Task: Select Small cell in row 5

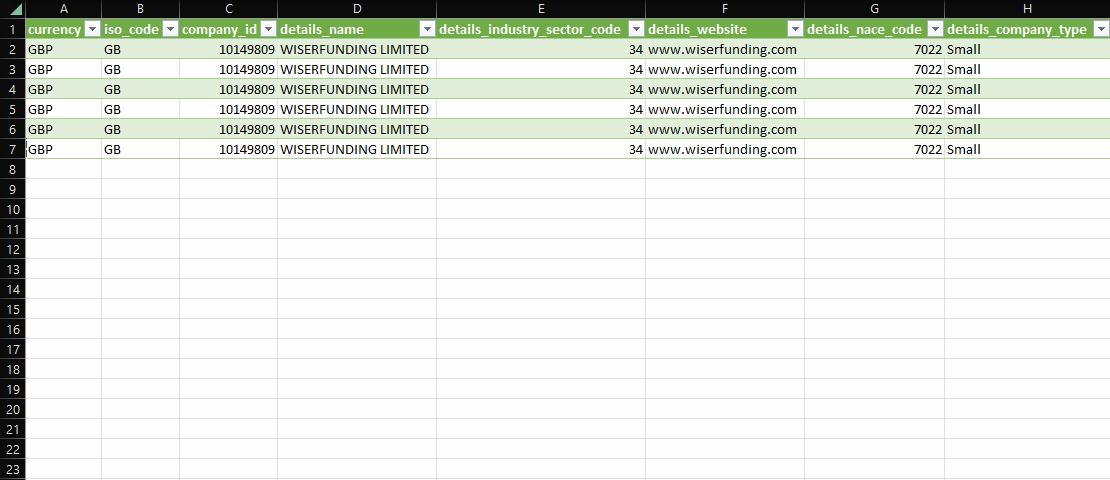Action: pyautogui.click(x=1027, y=110)
